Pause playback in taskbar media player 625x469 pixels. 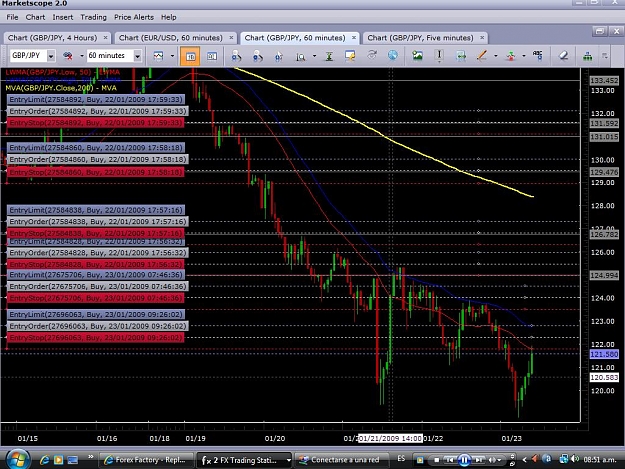pos(464,460)
